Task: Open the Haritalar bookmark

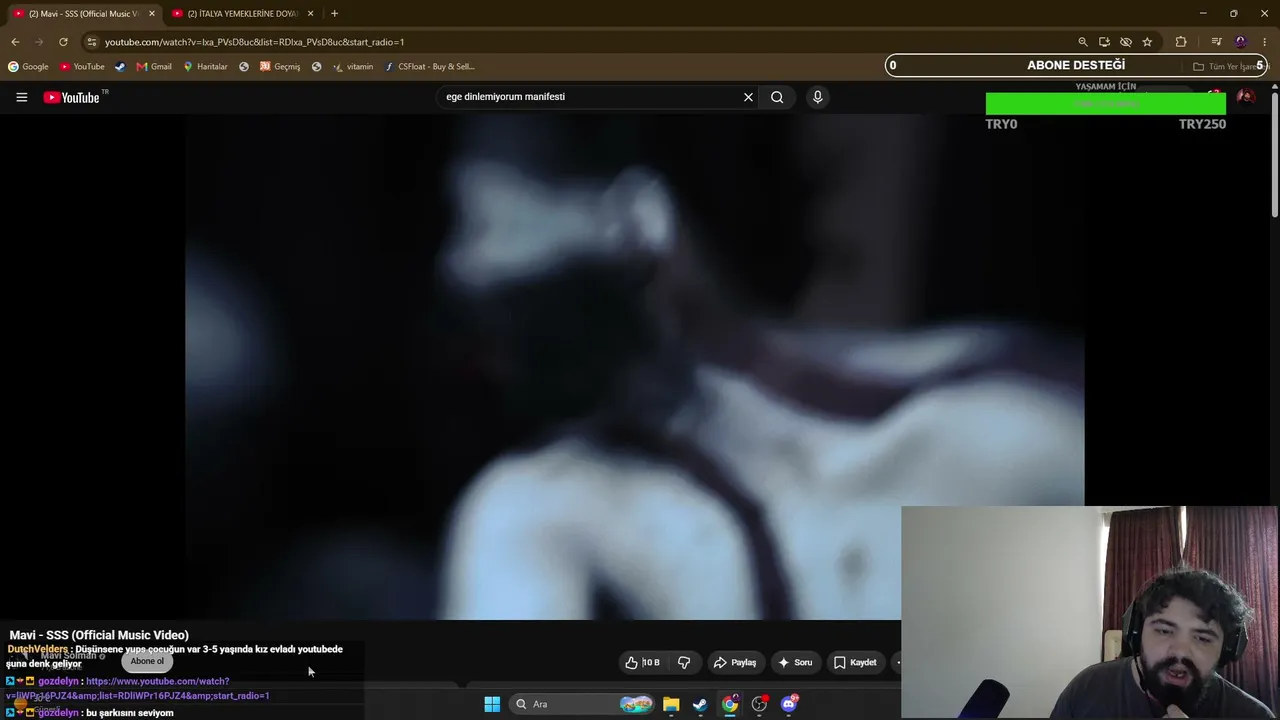Action: (205, 67)
